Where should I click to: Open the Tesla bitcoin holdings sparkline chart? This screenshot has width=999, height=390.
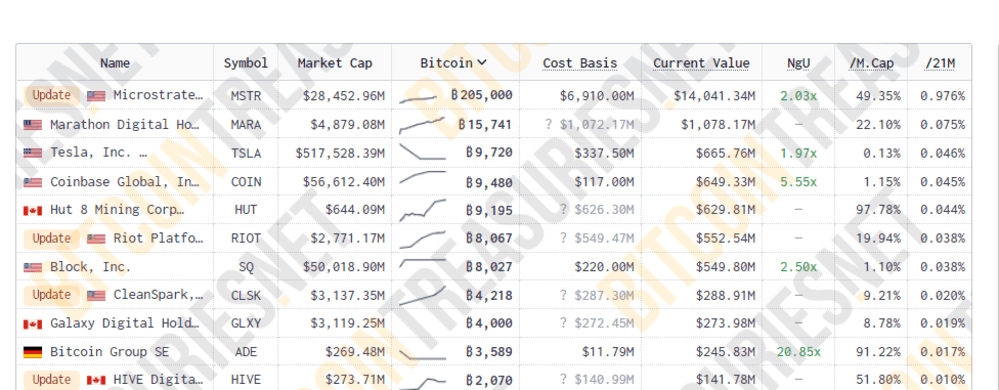[422, 152]
